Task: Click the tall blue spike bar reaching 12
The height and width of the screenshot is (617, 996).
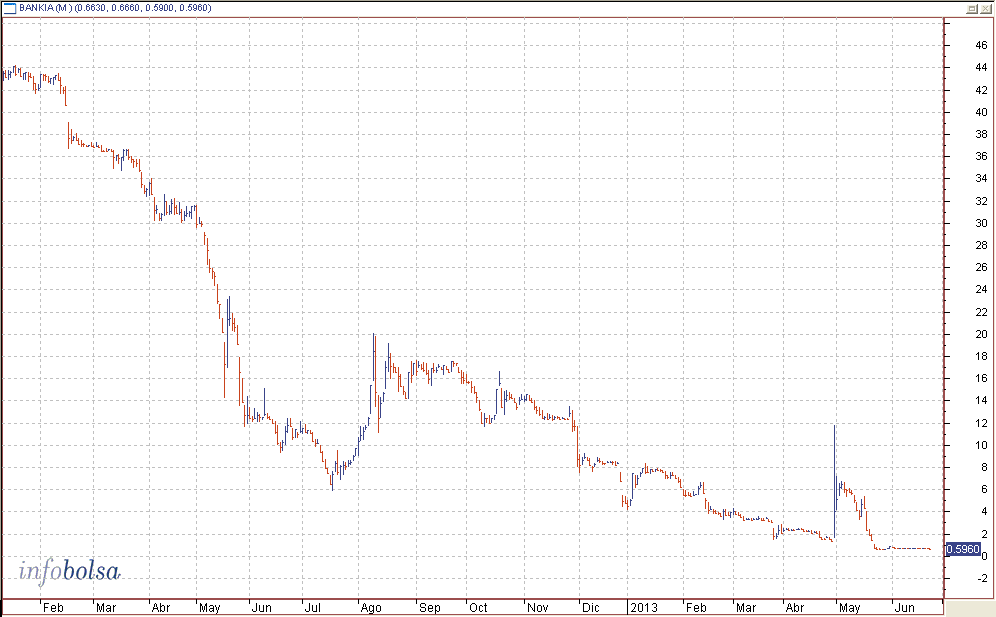Action: [835, 482]
